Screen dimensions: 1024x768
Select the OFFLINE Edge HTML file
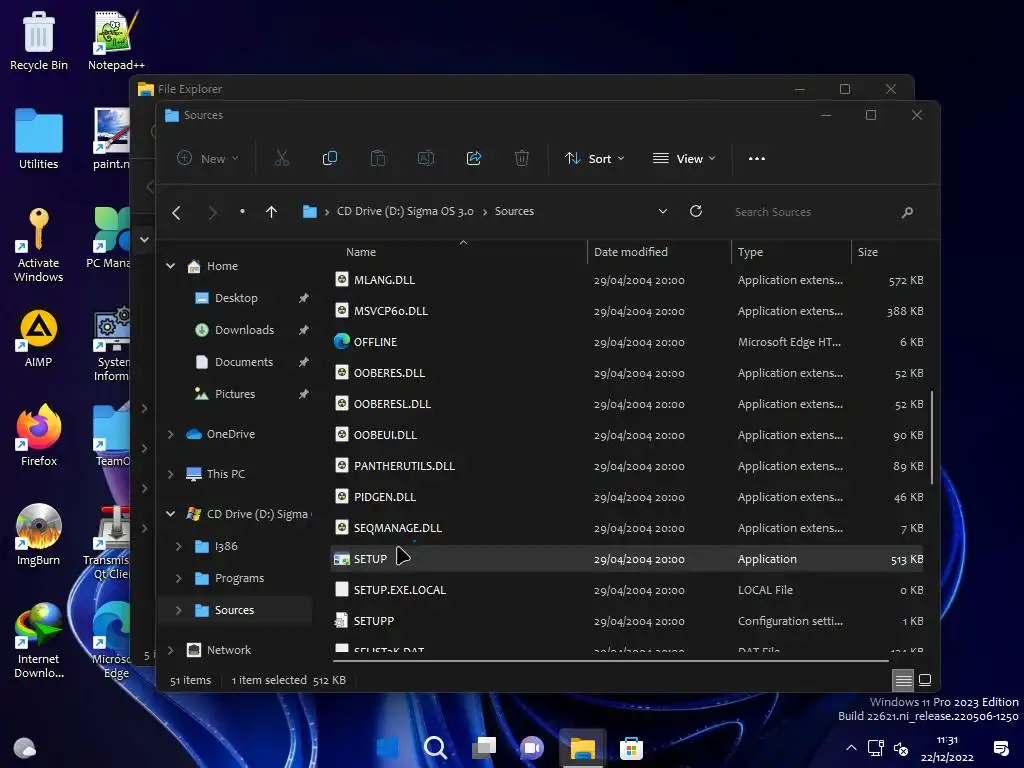tap(627, 342)
